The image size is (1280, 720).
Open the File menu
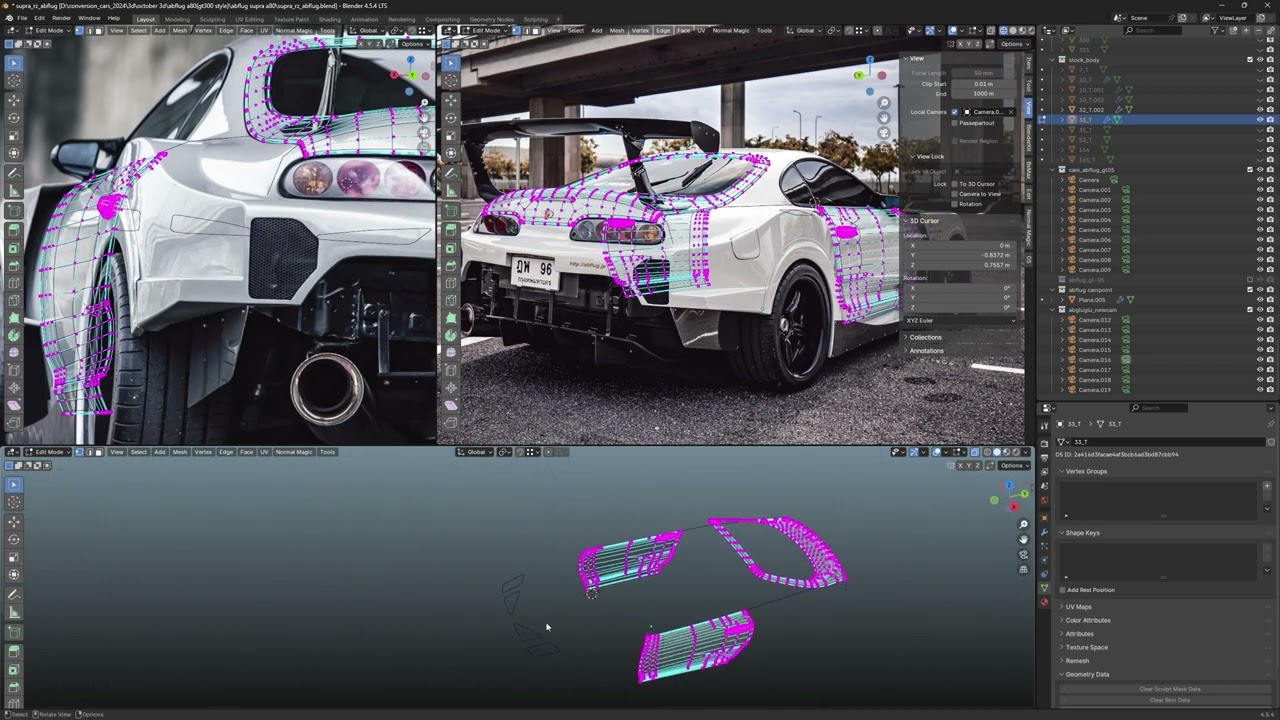22,18
